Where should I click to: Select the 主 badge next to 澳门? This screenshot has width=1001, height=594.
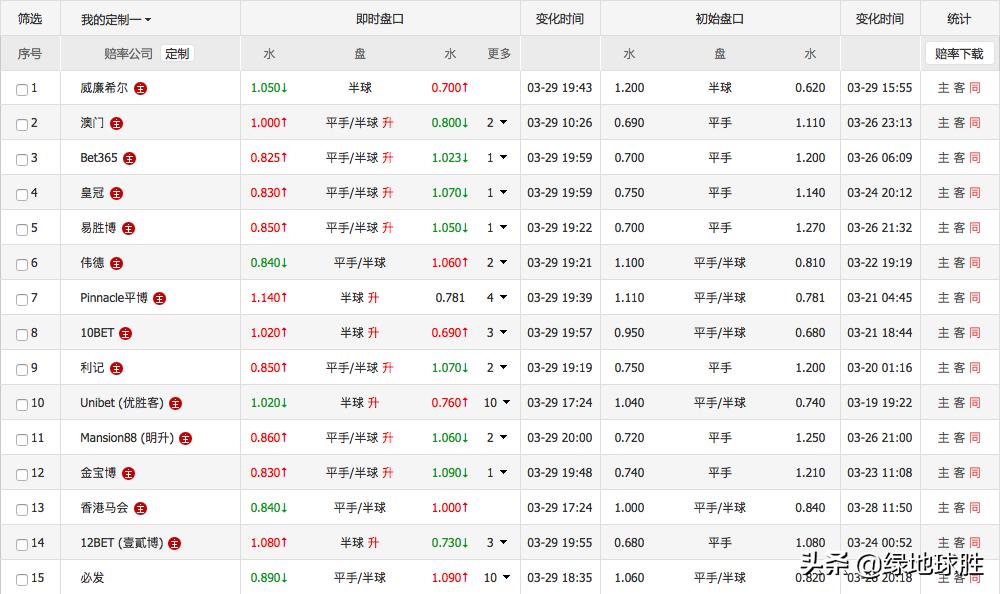pyautogui.click(x=118, y=123)
